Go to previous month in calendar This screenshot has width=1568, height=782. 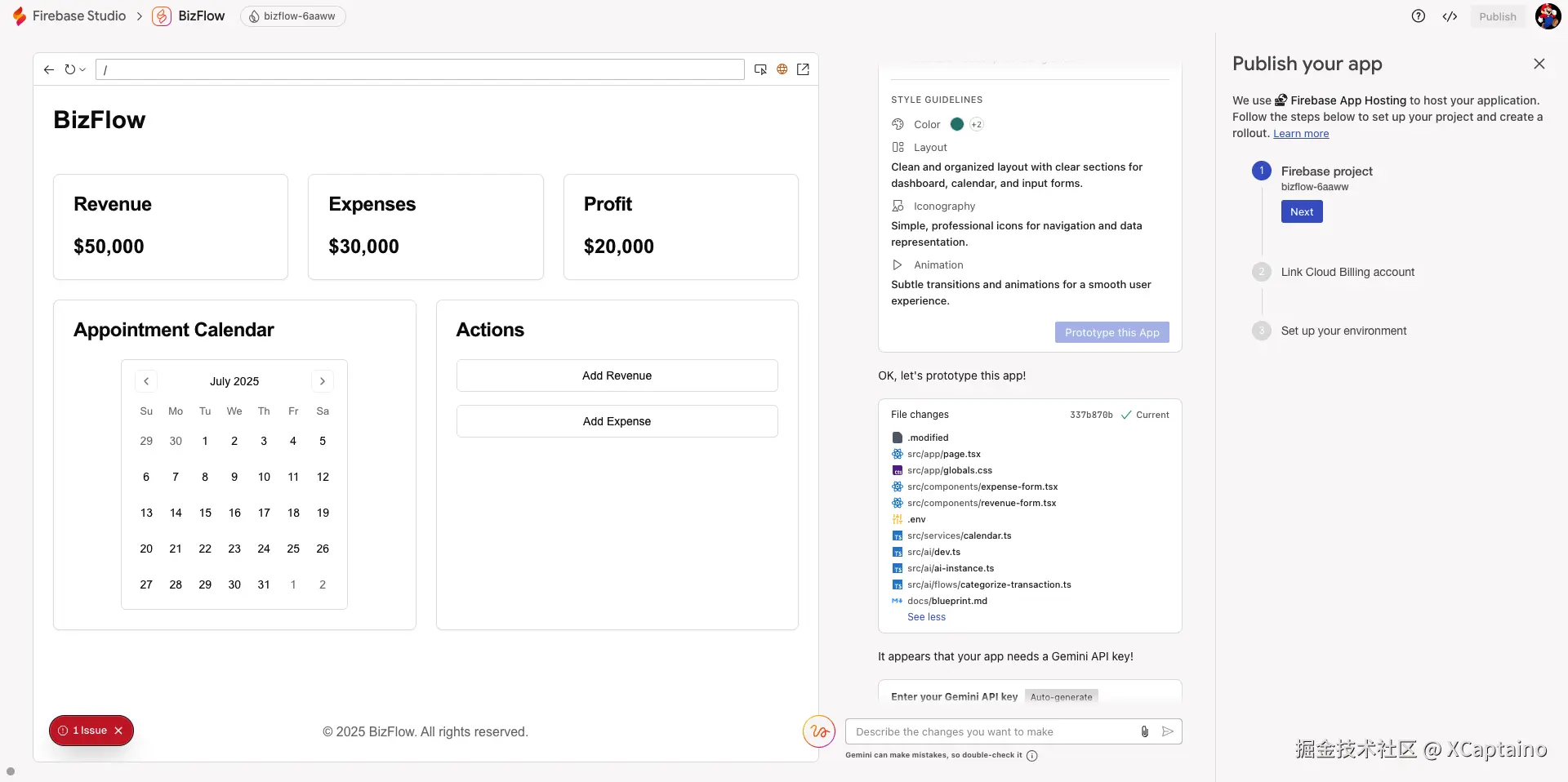[x=146, y=381]
